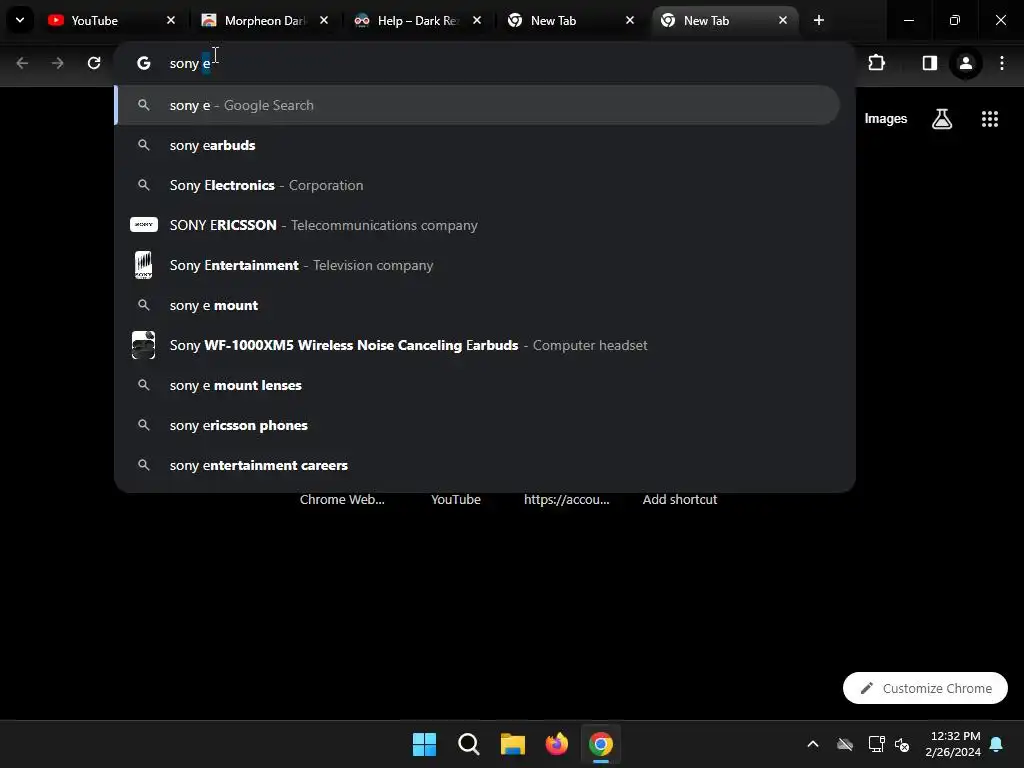The image size is (1024, 768).
Task: Select 'sony e - Google Search' suggestion
Action: click(x=477, y=105)
